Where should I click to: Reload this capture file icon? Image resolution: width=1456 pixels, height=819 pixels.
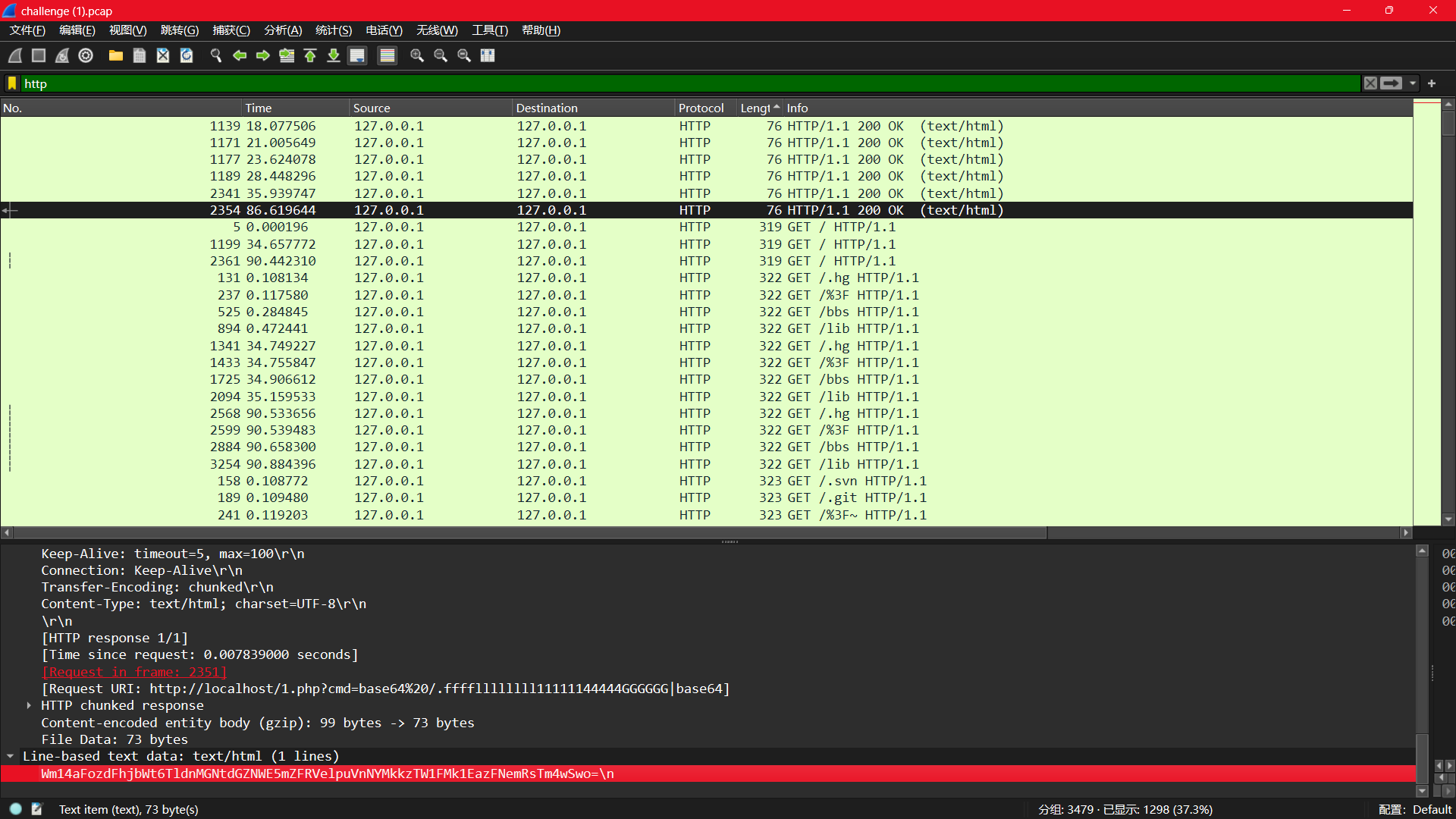(187, 55)
